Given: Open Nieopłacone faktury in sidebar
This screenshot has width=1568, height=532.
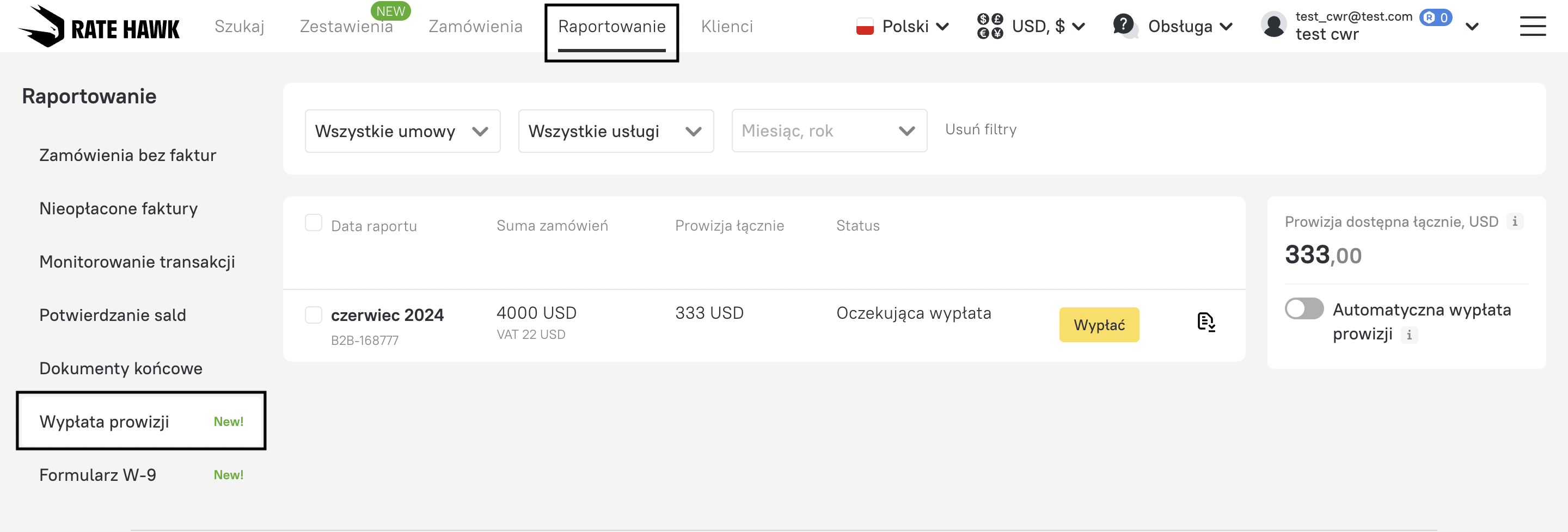Looking at the screenshot, I should [x=119, y=208].
